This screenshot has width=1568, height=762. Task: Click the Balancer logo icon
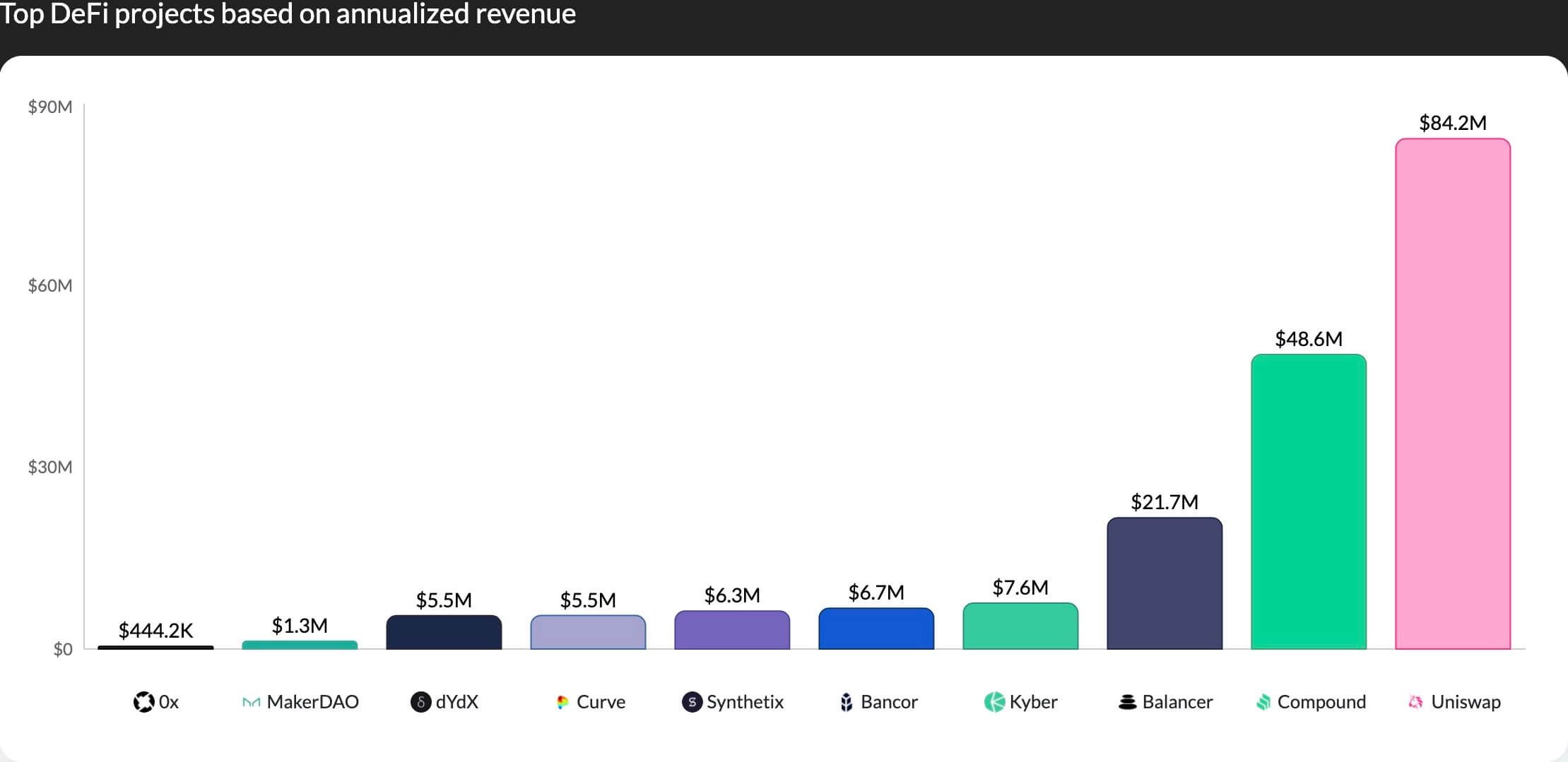pos(1128,702)
